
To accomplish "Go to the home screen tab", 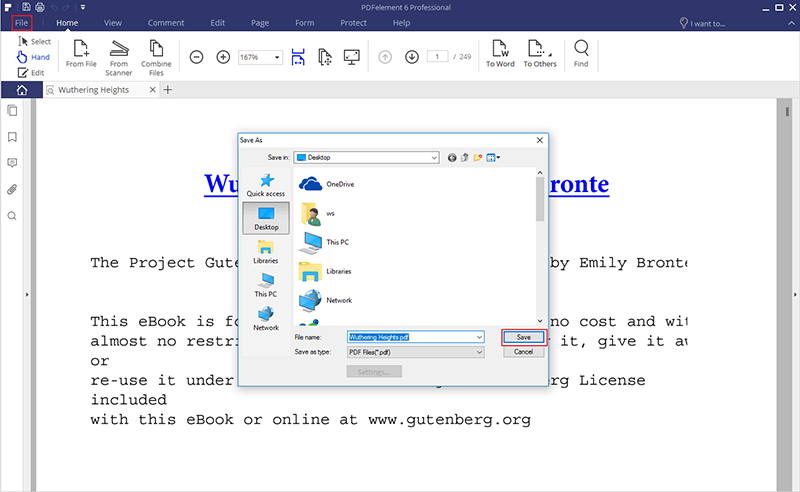I will [x=22, y=90].
